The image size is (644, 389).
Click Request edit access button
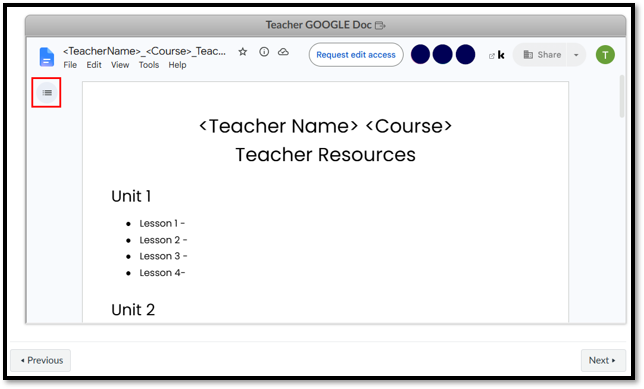356,55
